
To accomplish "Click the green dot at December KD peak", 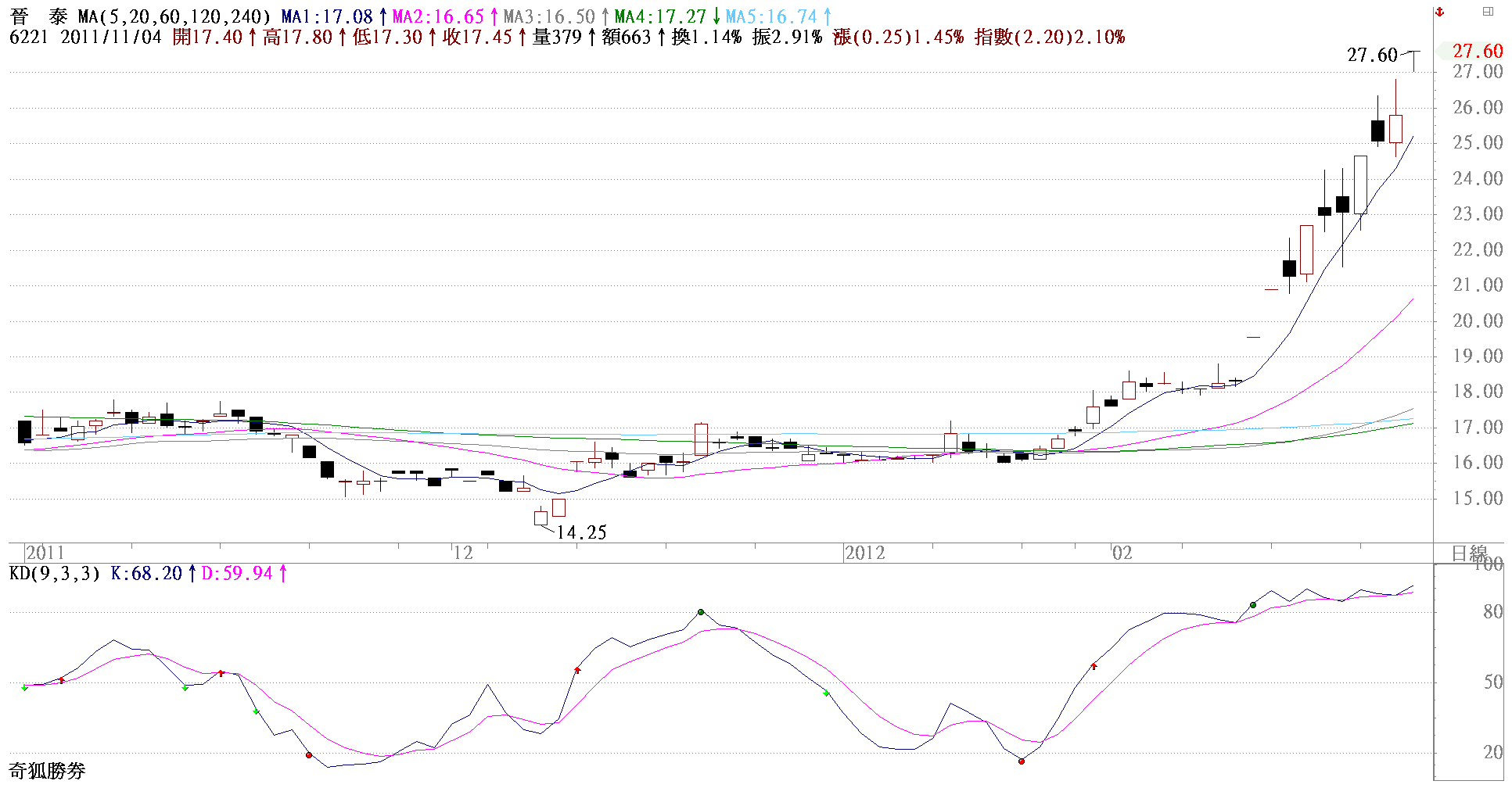I will point(701,612).
